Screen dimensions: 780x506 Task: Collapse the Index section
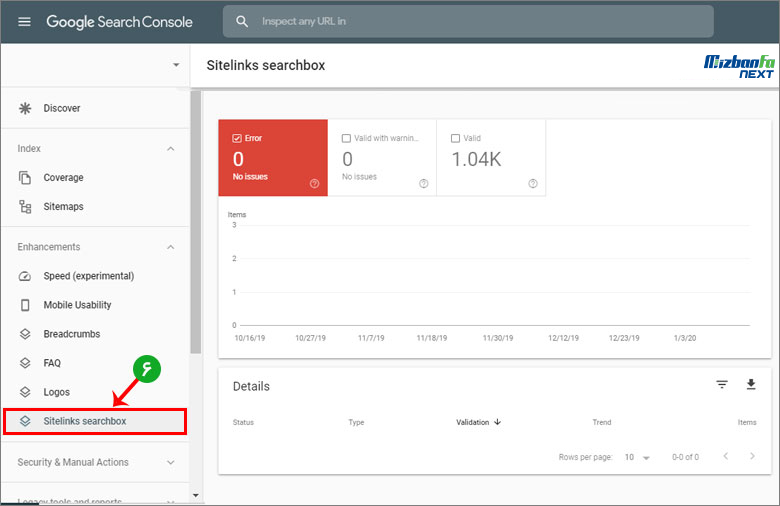tap(171, 149)
